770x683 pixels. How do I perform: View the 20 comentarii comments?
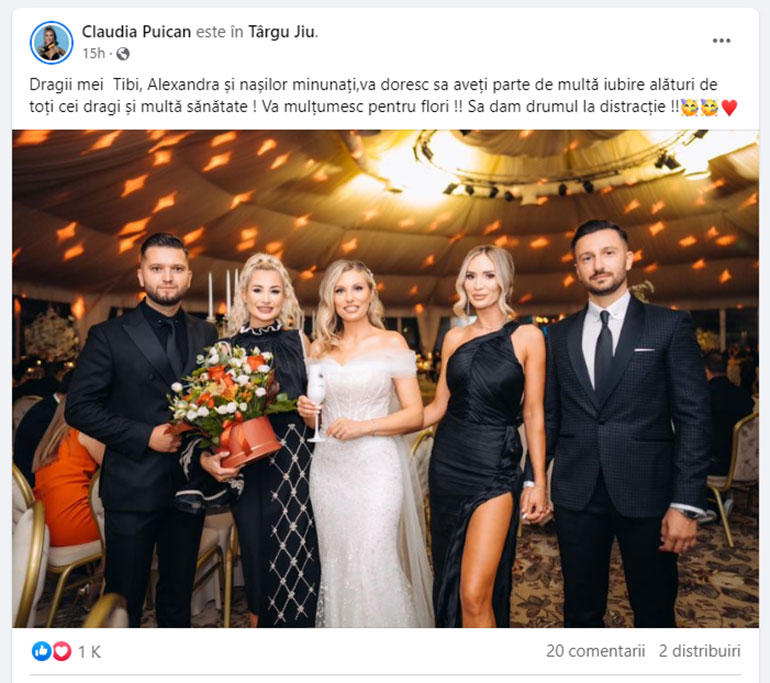(x=595, y=651)
